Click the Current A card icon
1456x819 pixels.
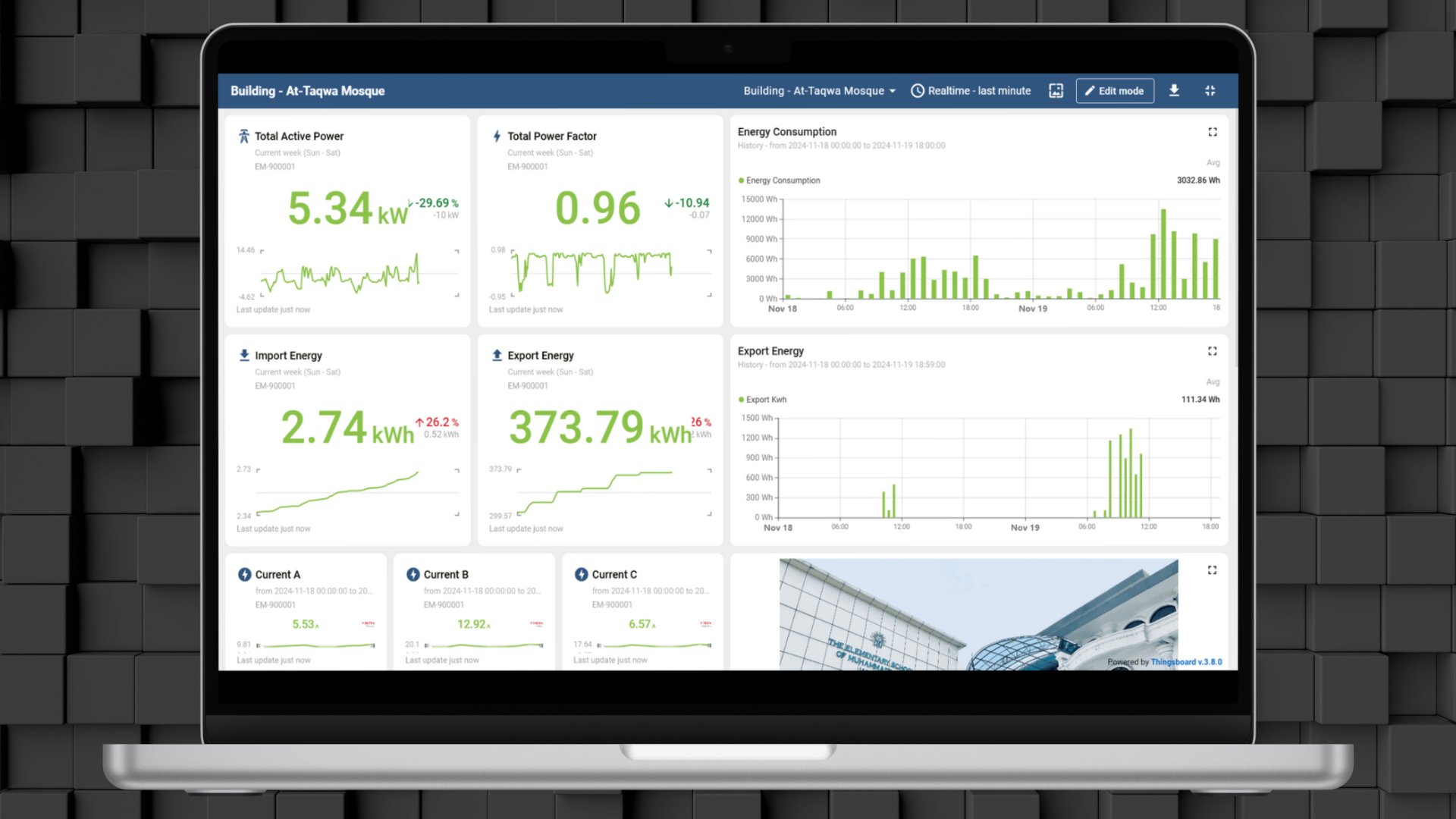245,575
